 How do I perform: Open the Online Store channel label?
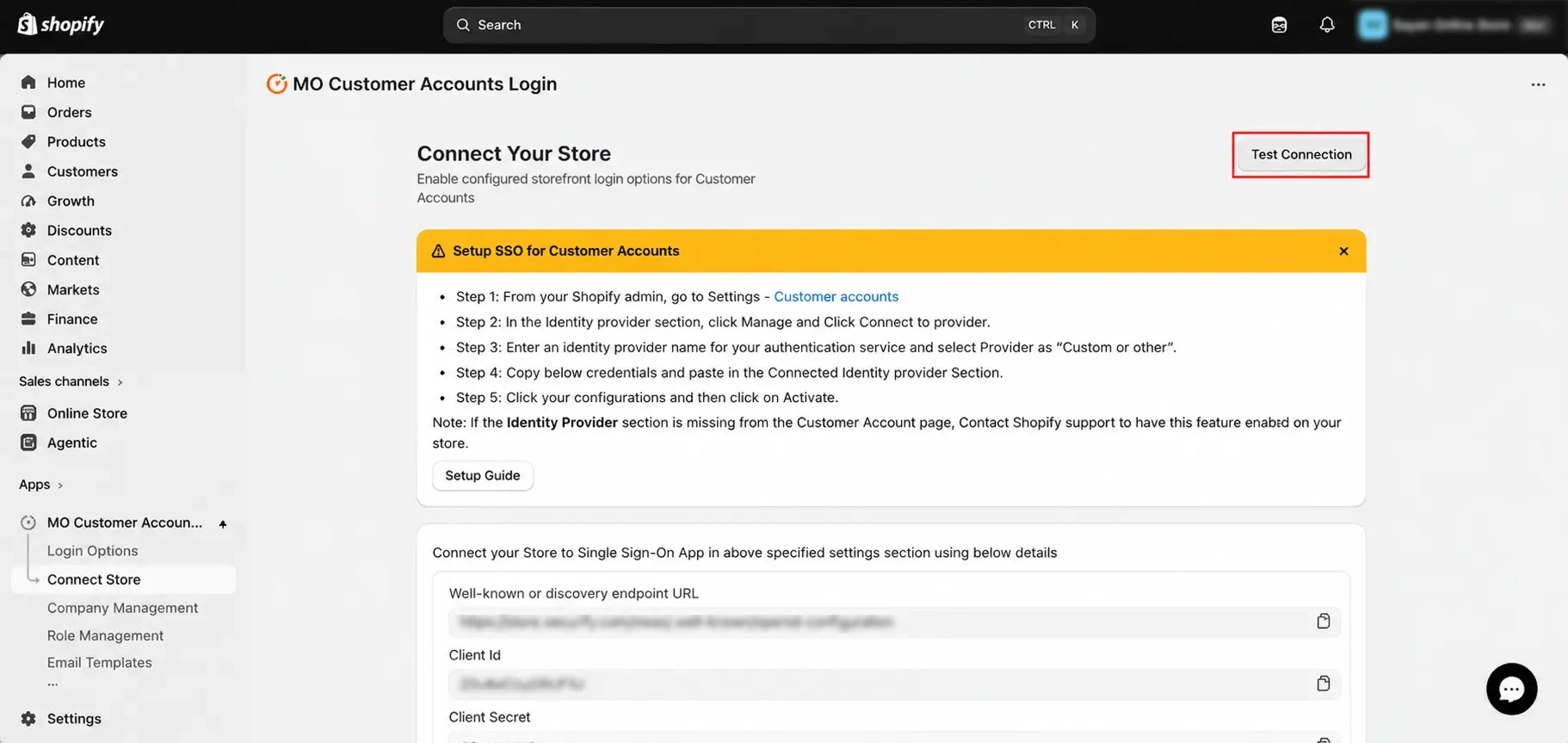(87, 413)
